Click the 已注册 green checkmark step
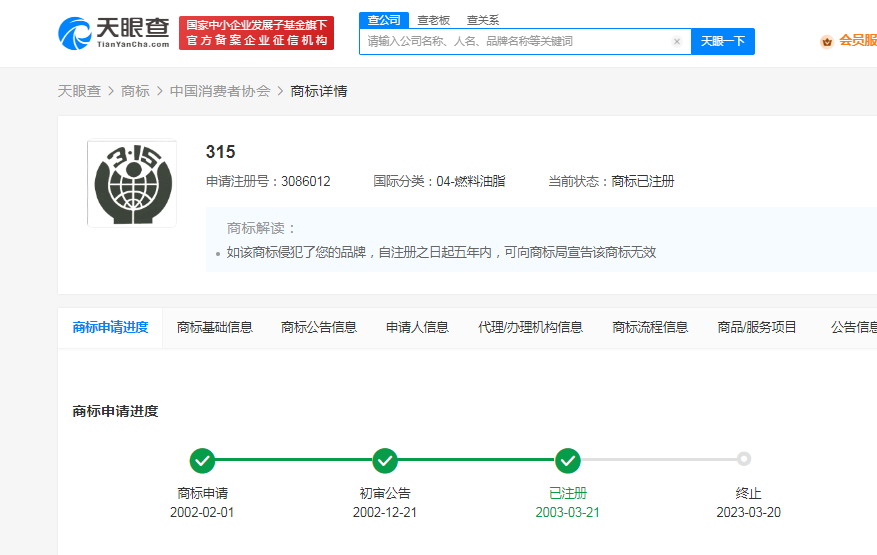Image resolution: width=877 pixels, height=555 pixels. (x=568, y=460)
